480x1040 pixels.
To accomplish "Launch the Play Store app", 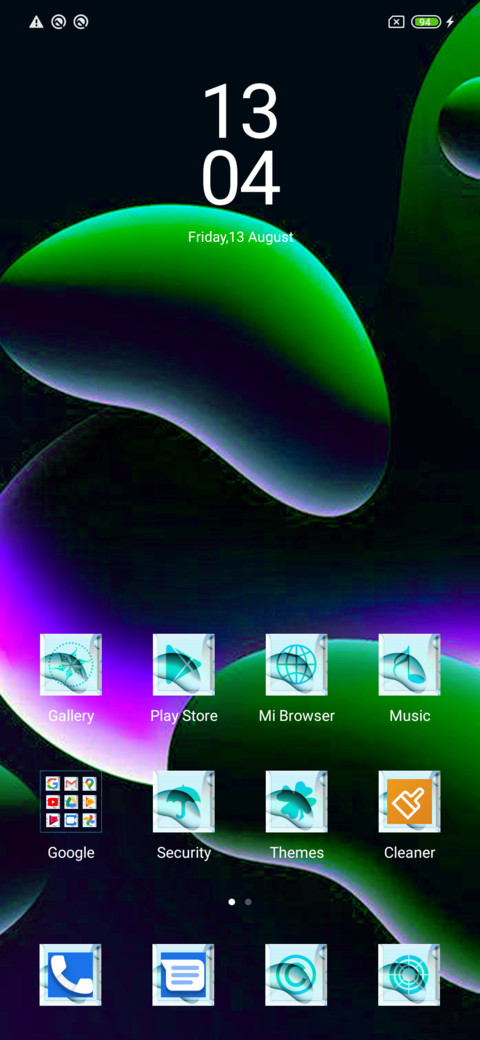I will [184, 665].
